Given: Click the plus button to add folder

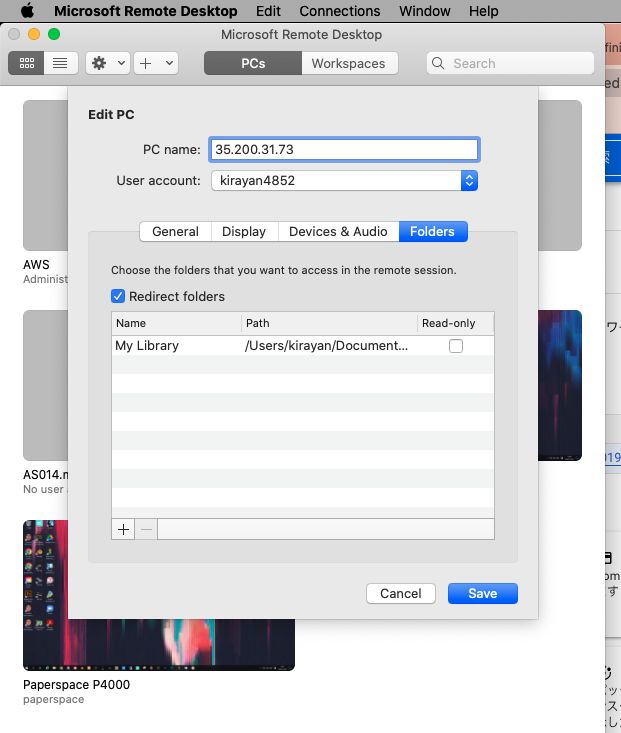Looking at the screenshot, I should point(123,529).
